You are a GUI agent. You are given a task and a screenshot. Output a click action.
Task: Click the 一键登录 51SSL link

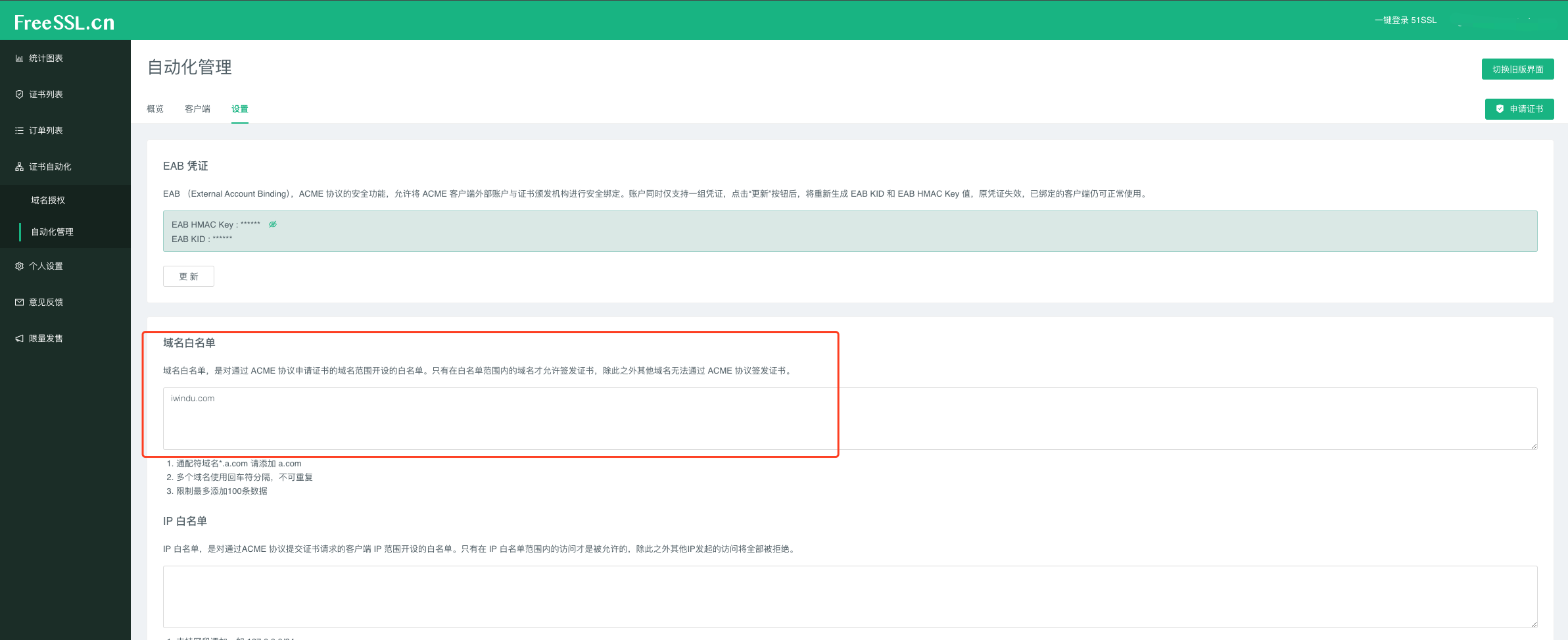(x=1406, y=20)
